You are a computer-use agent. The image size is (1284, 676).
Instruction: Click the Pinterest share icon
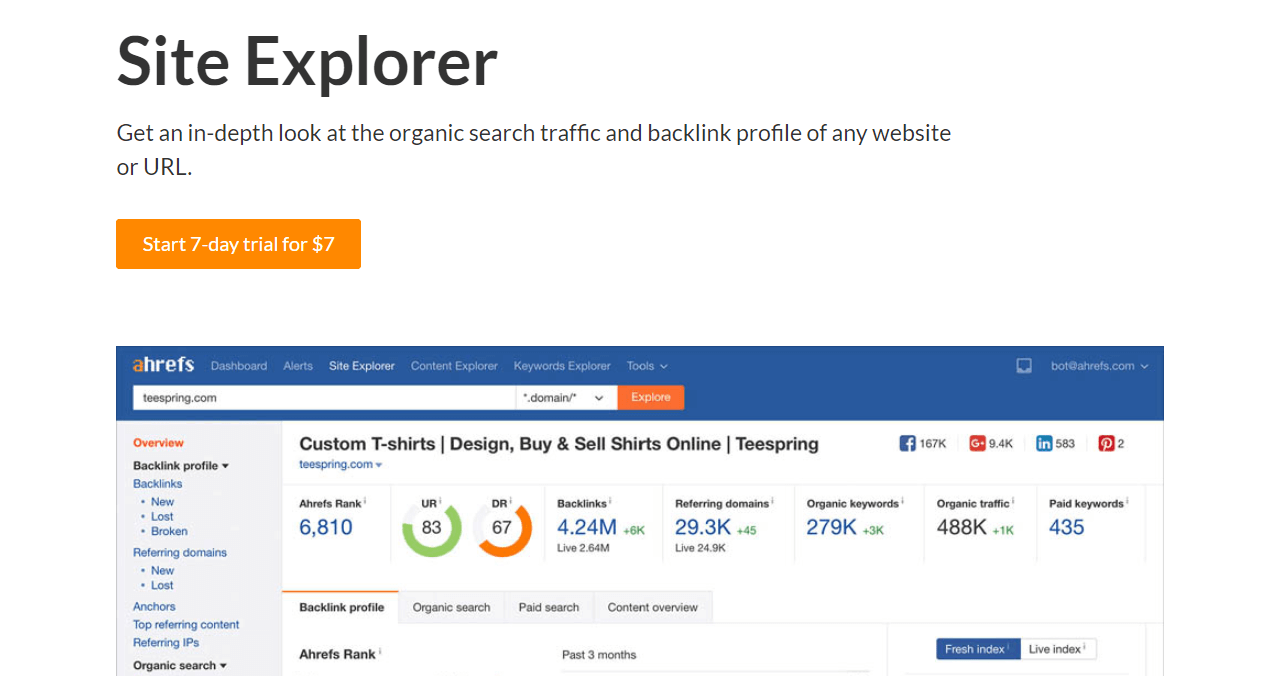click(1104, 443)
